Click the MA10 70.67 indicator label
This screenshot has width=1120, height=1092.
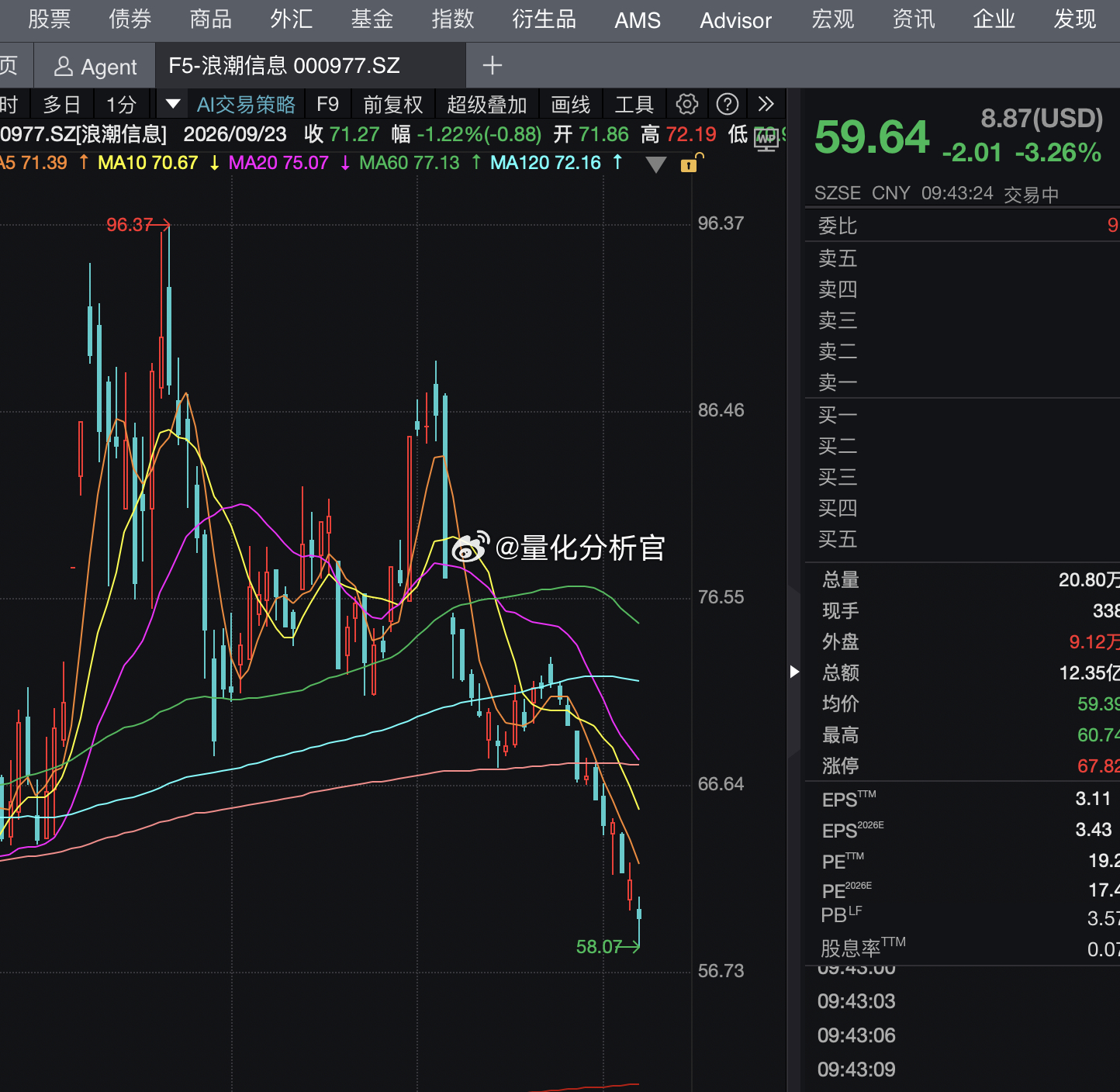tap(148, 163)
